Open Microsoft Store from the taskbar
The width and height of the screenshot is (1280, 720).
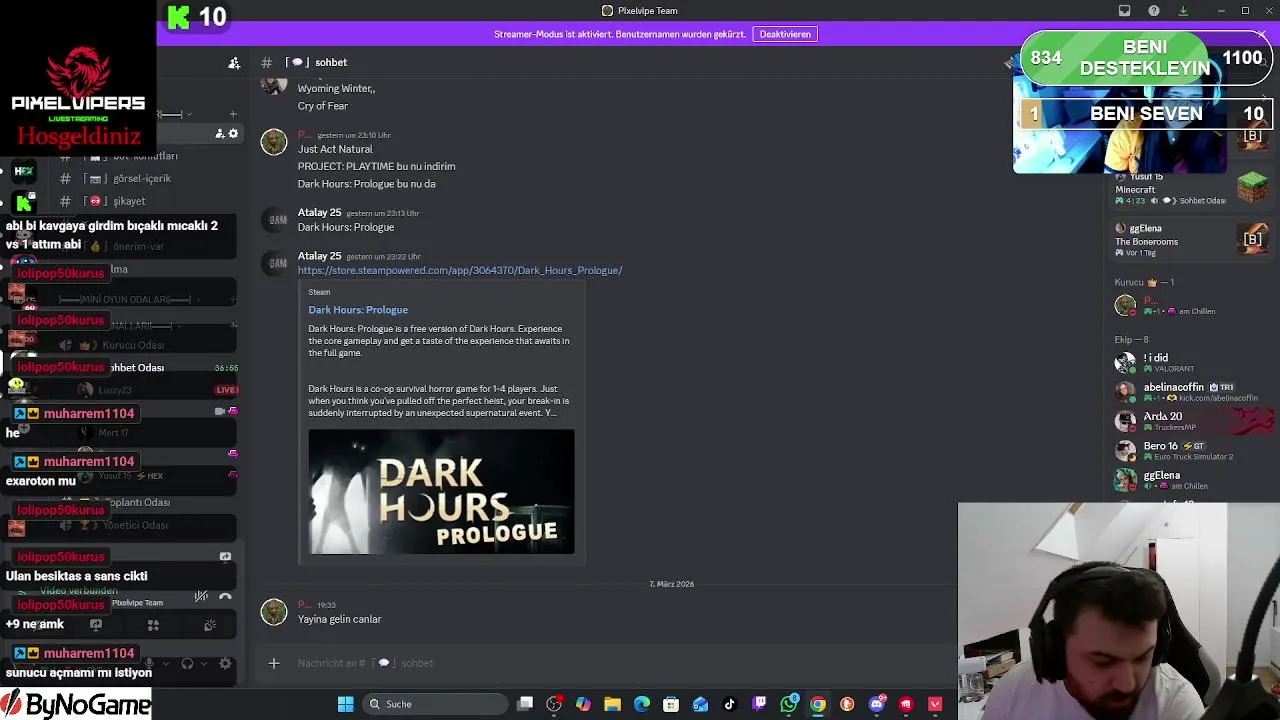tap(671, 704)
